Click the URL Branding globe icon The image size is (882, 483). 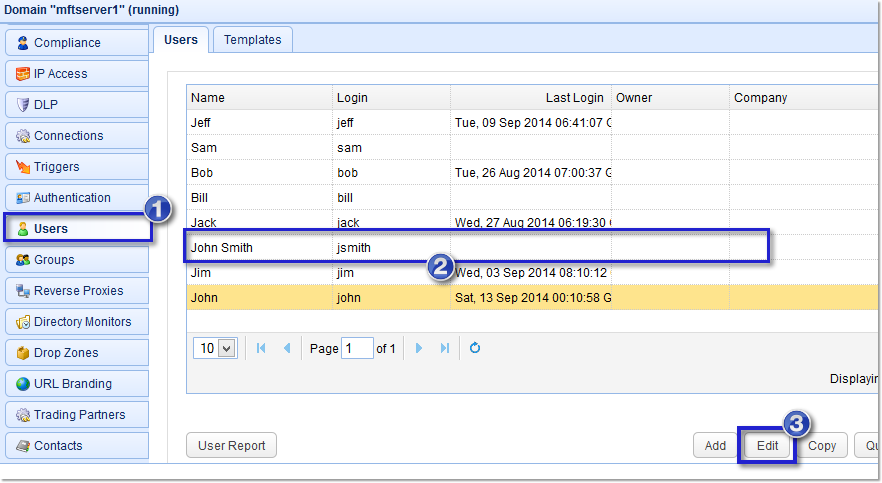click(x=23, y=384)
